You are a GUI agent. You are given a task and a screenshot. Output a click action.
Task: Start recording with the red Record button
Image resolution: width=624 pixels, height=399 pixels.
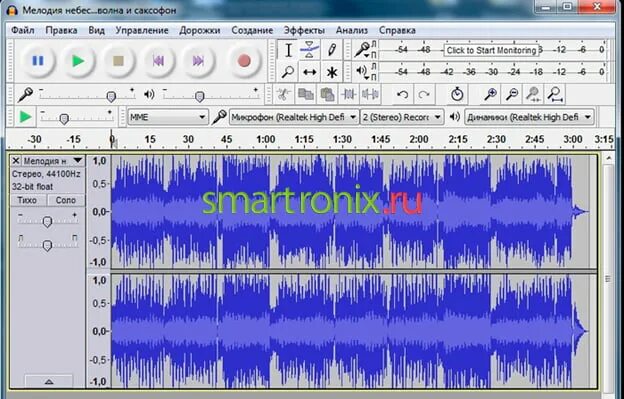coord(244,61)
